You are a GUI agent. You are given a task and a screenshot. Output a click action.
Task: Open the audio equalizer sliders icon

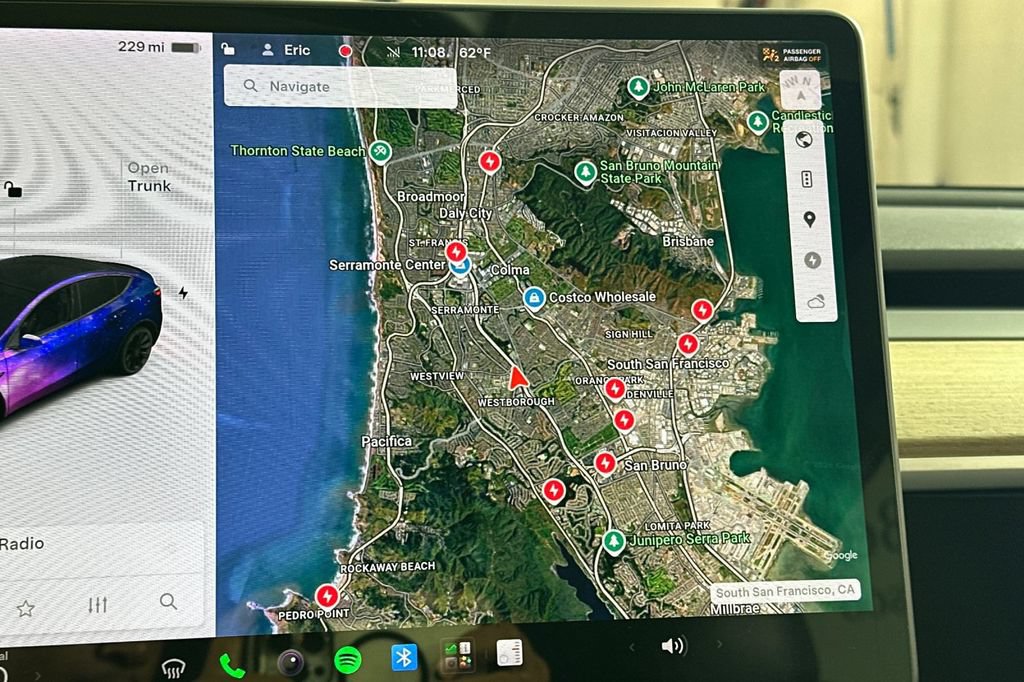coord(97,605)
